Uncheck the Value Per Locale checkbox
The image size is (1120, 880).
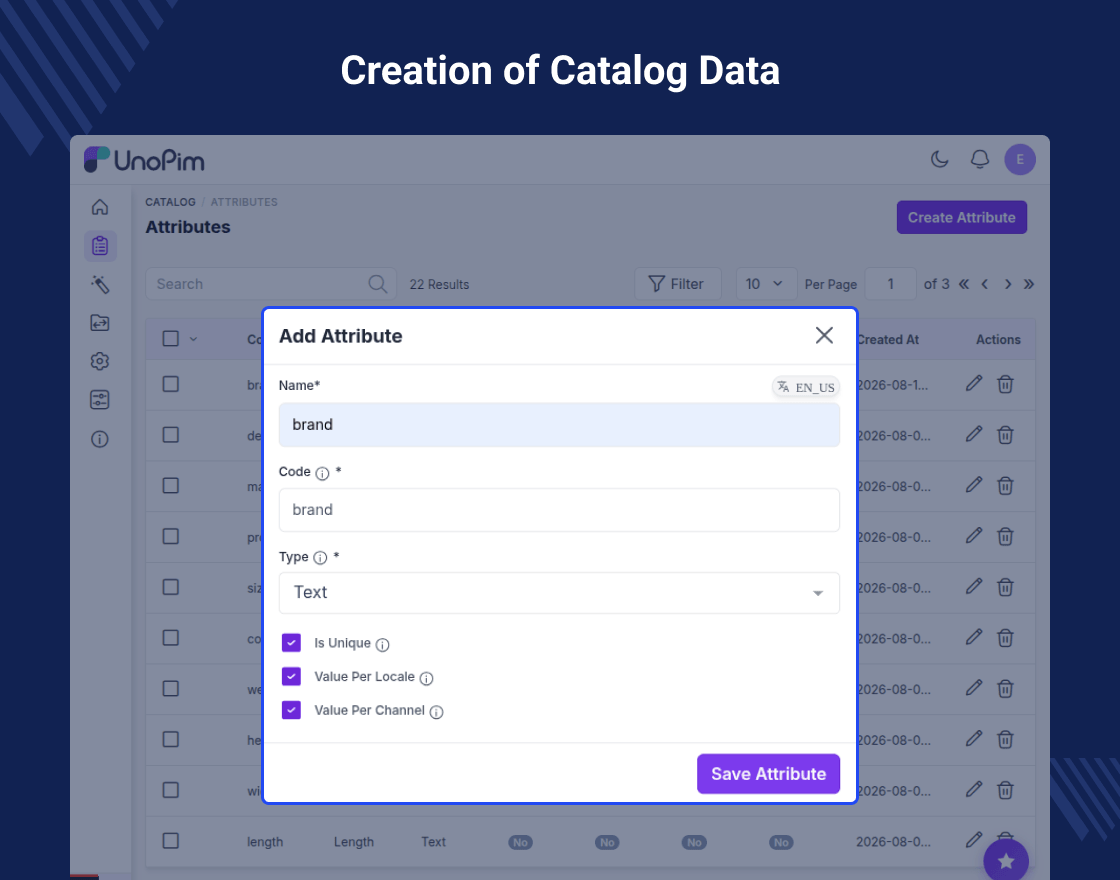pyautogui.click(x=291, y=676)
